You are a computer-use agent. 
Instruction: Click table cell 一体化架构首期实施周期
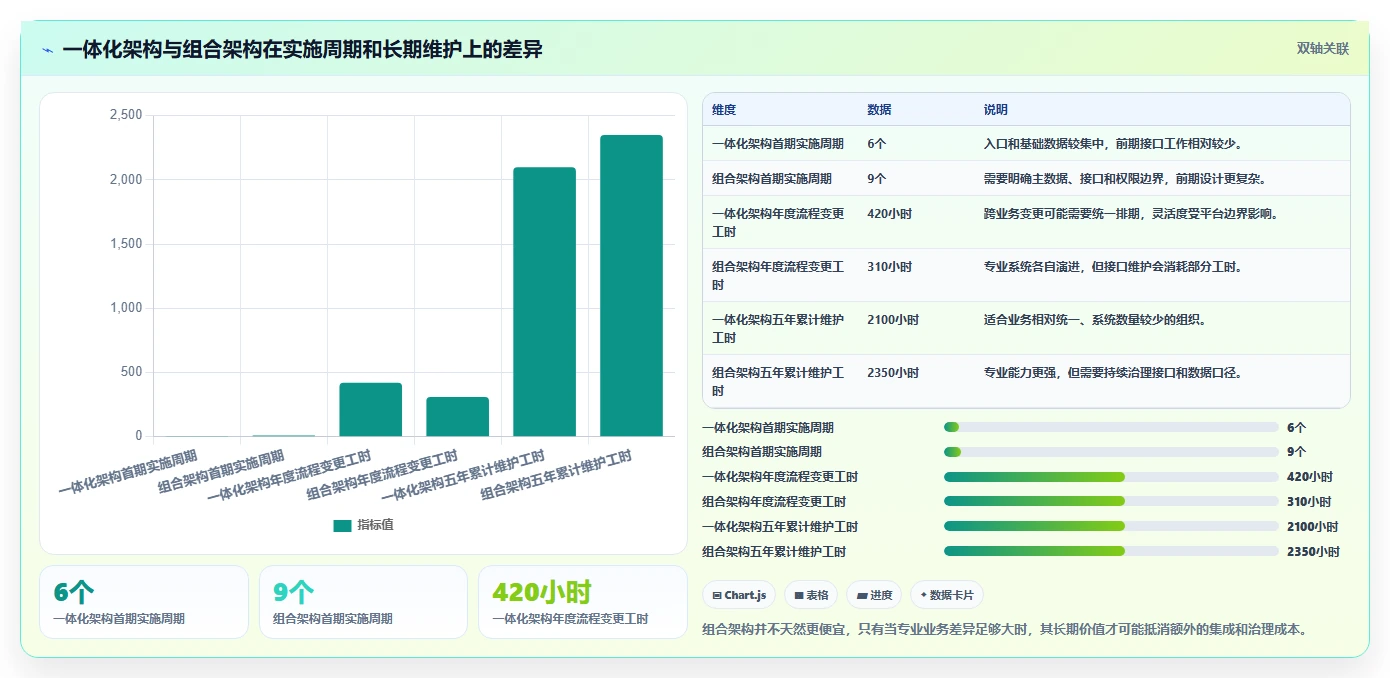(x=778, y=144)
